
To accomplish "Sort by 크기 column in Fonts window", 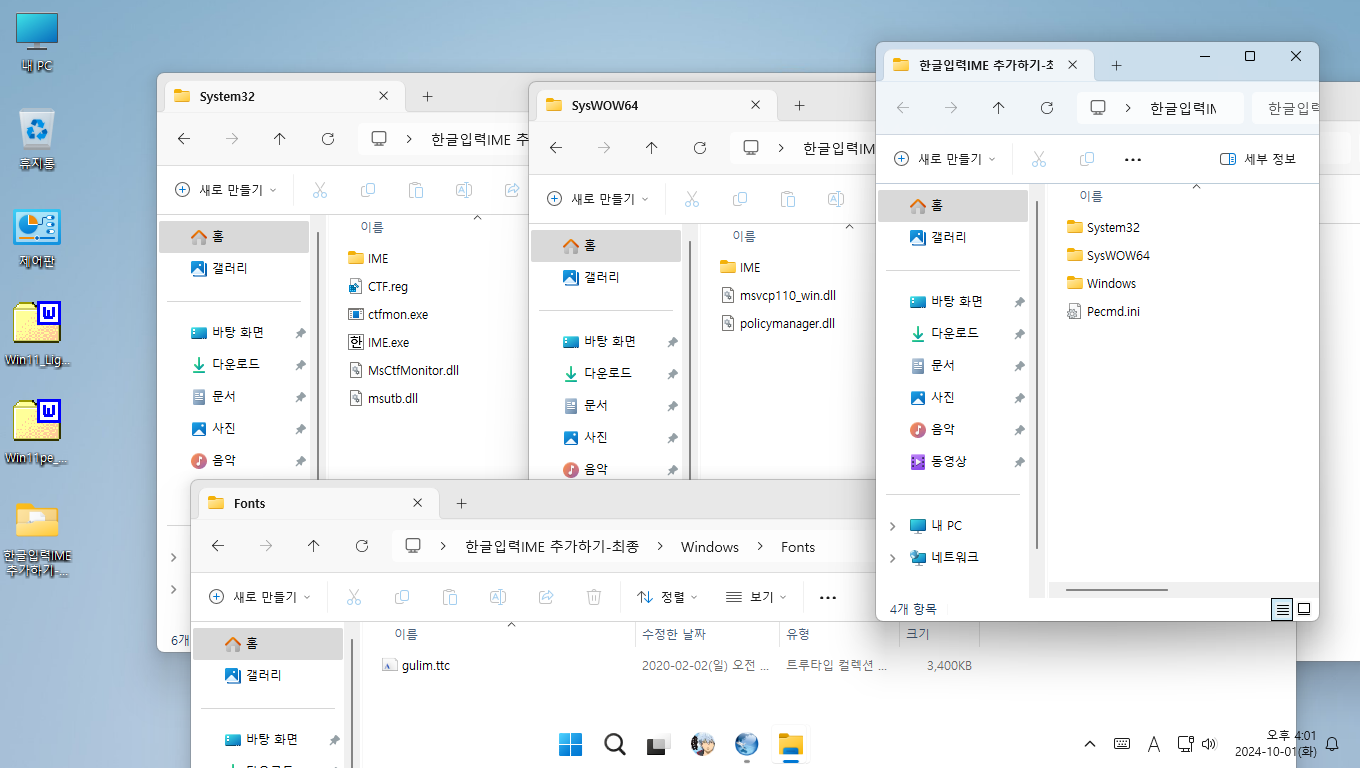I will pyautogui.click(x=939, y=634).
